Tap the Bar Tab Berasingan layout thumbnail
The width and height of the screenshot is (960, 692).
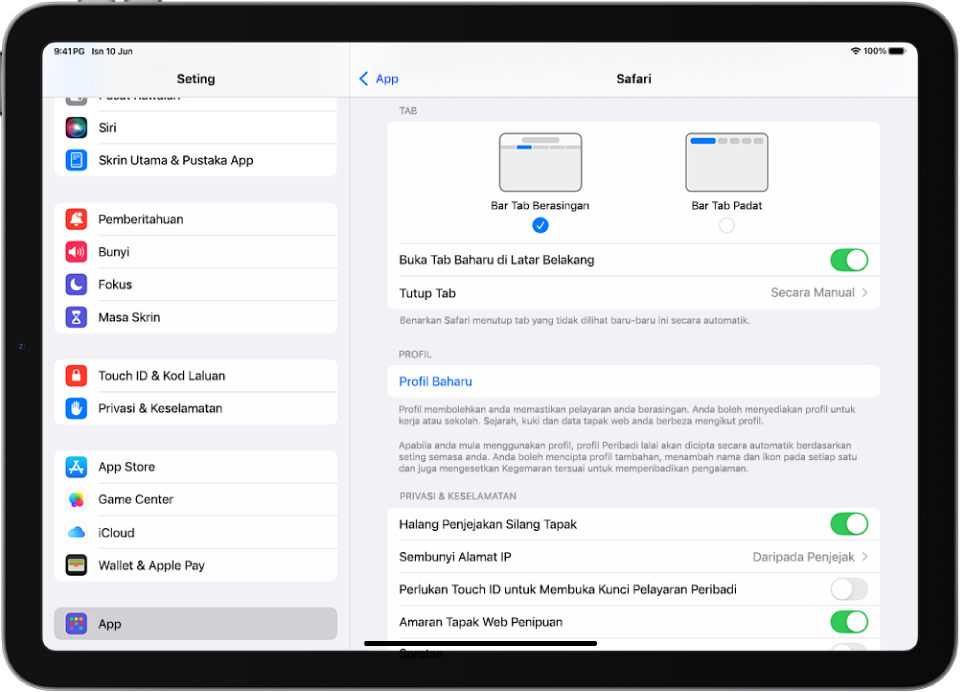point(540,162)
